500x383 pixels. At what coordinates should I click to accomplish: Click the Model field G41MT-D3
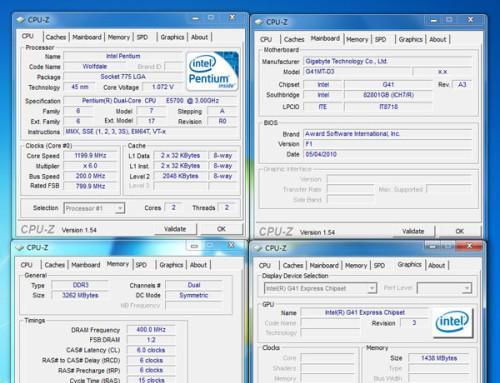coord(357,72)
